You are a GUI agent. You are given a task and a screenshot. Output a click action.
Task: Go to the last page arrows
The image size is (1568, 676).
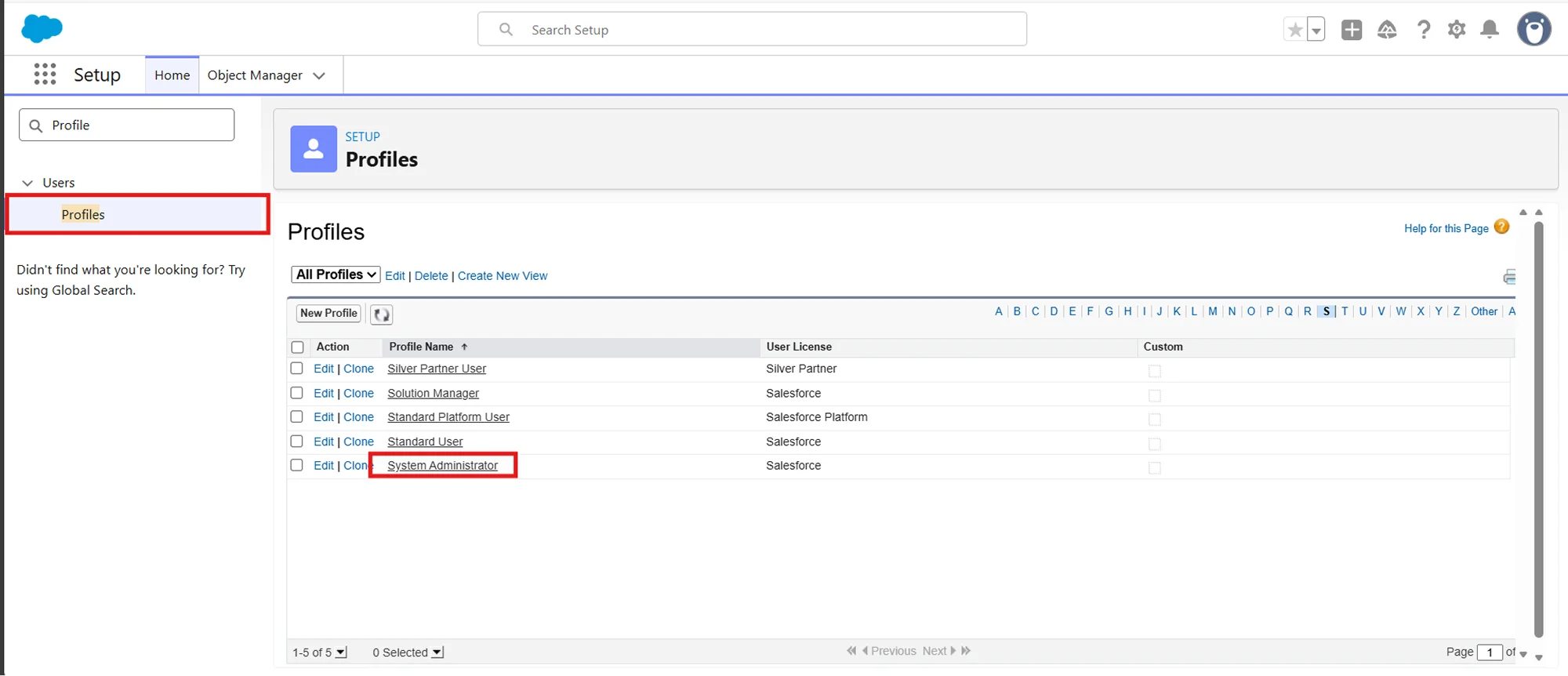966,651
